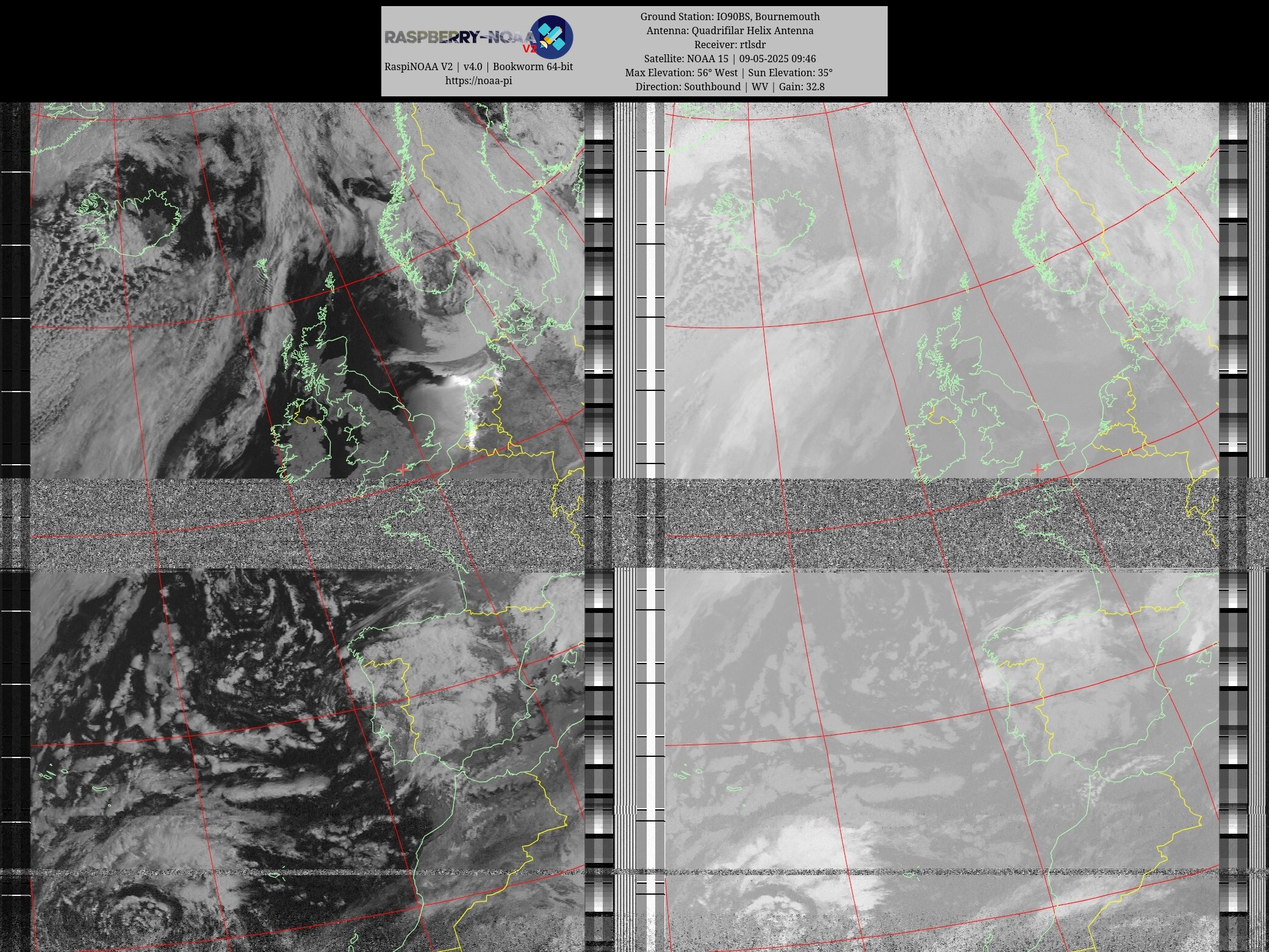Click 'Ground Station: IO90BS, Bournemouth' line
This screenshot has height=952, width=1269.
[730, 16]
